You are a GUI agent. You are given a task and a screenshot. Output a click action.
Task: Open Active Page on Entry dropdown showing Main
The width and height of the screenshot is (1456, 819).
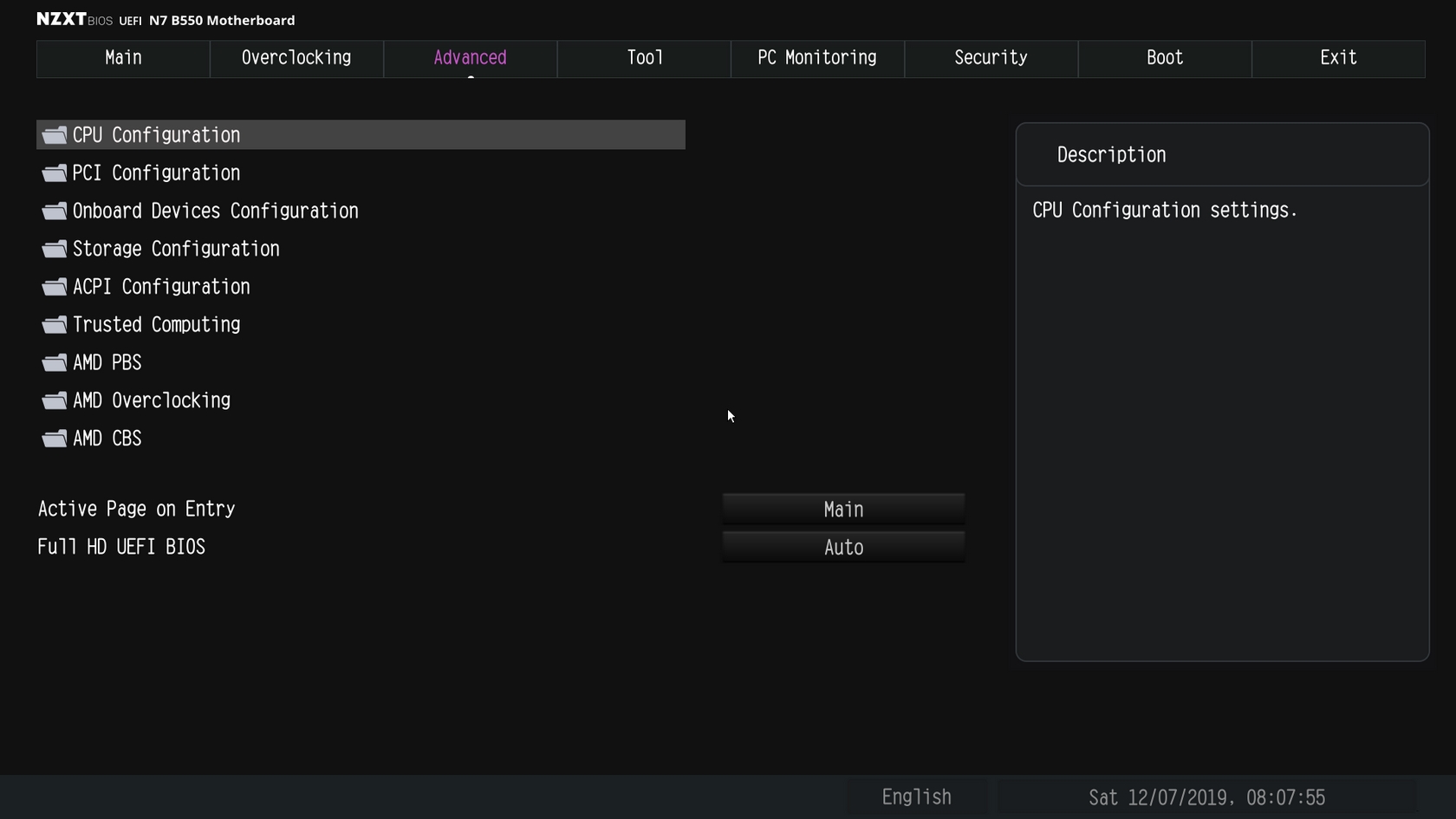pyautogui.click(x=843, y=510)
